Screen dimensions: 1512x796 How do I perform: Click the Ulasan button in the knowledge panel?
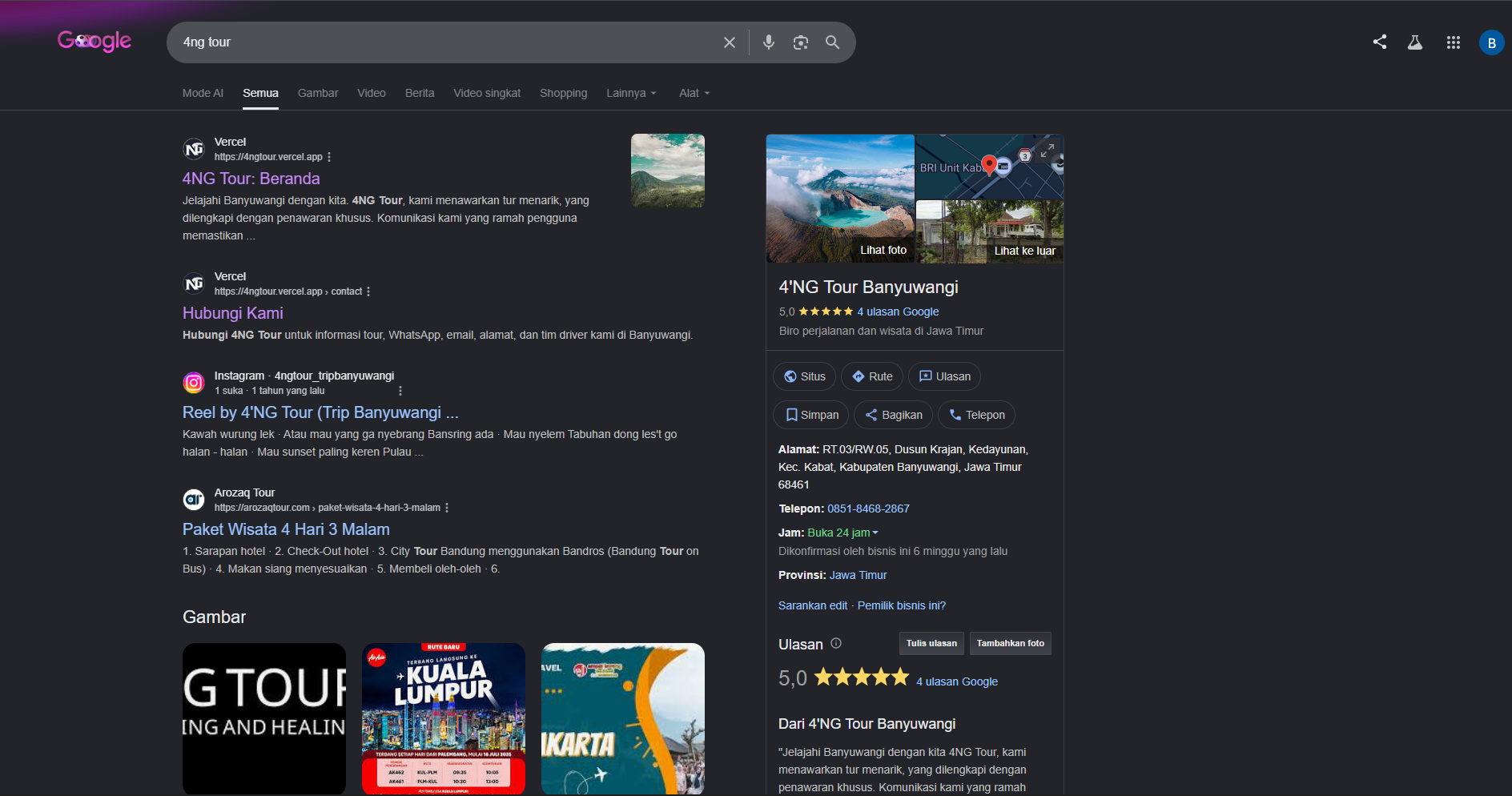pos(944,376)
